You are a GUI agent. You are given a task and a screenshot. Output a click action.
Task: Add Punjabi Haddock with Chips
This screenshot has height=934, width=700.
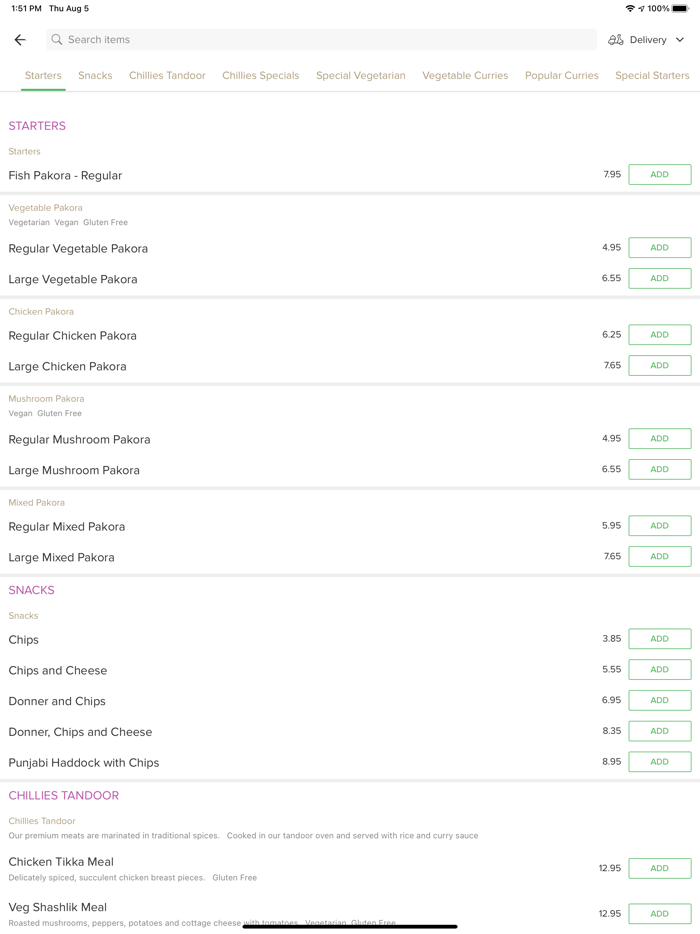(659, 762)
